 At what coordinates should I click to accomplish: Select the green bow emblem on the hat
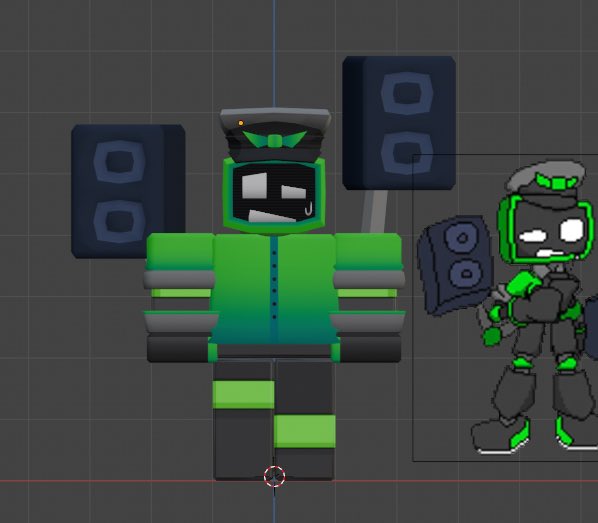pos(275,140)
